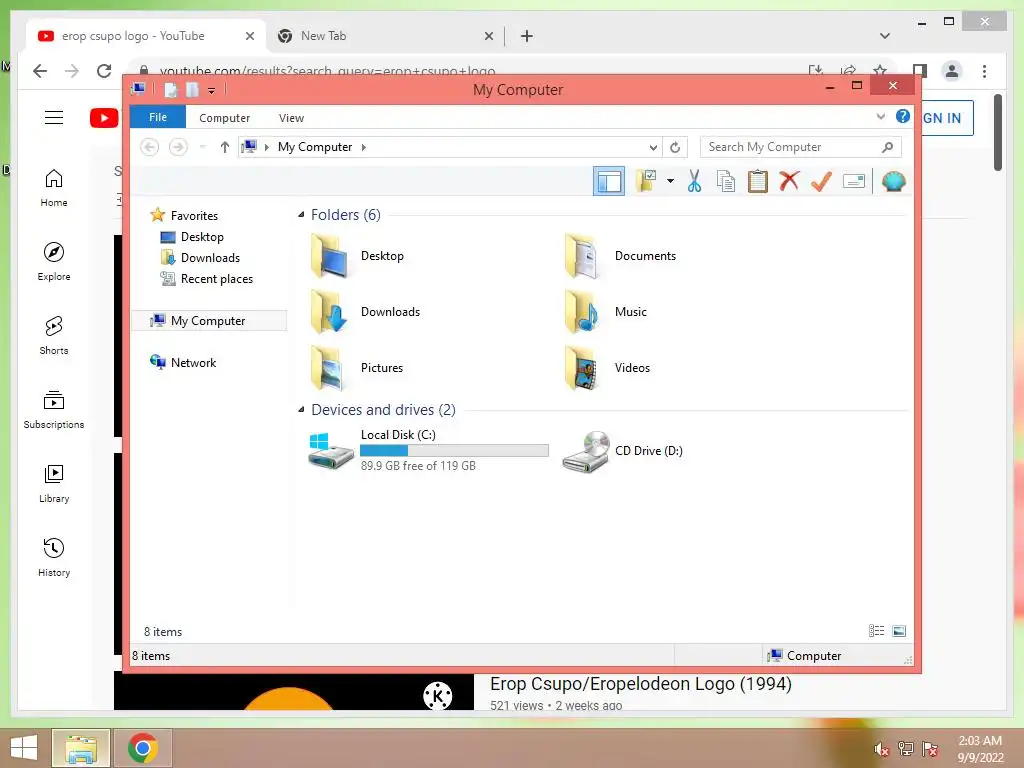Open YouTube History in sidebar
This screenshot has height=768, width=1024.
54,558
